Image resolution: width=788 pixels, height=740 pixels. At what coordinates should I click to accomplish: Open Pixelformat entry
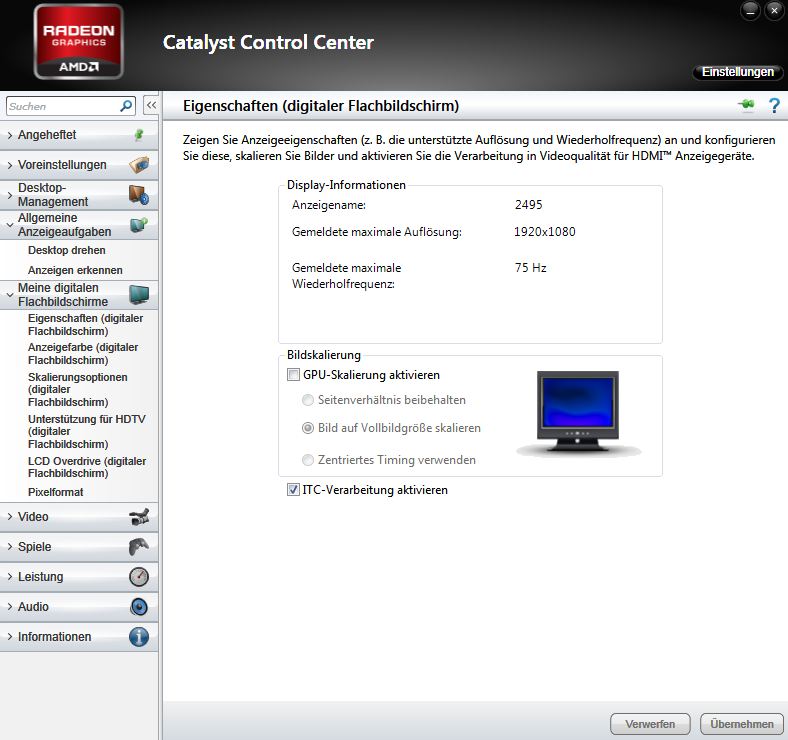point(56,492)
